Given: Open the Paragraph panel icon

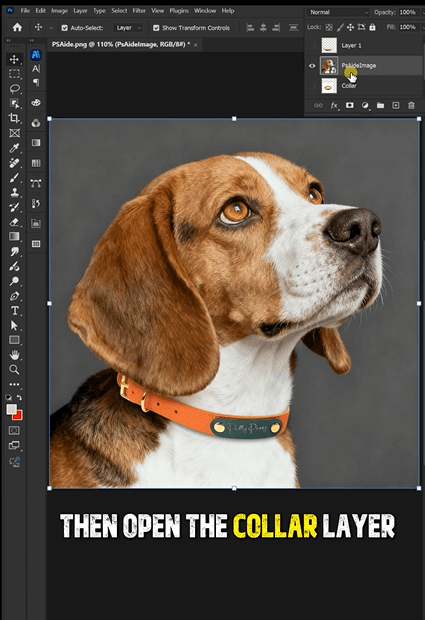Looking at the screenshot, I should click(36, 82).
